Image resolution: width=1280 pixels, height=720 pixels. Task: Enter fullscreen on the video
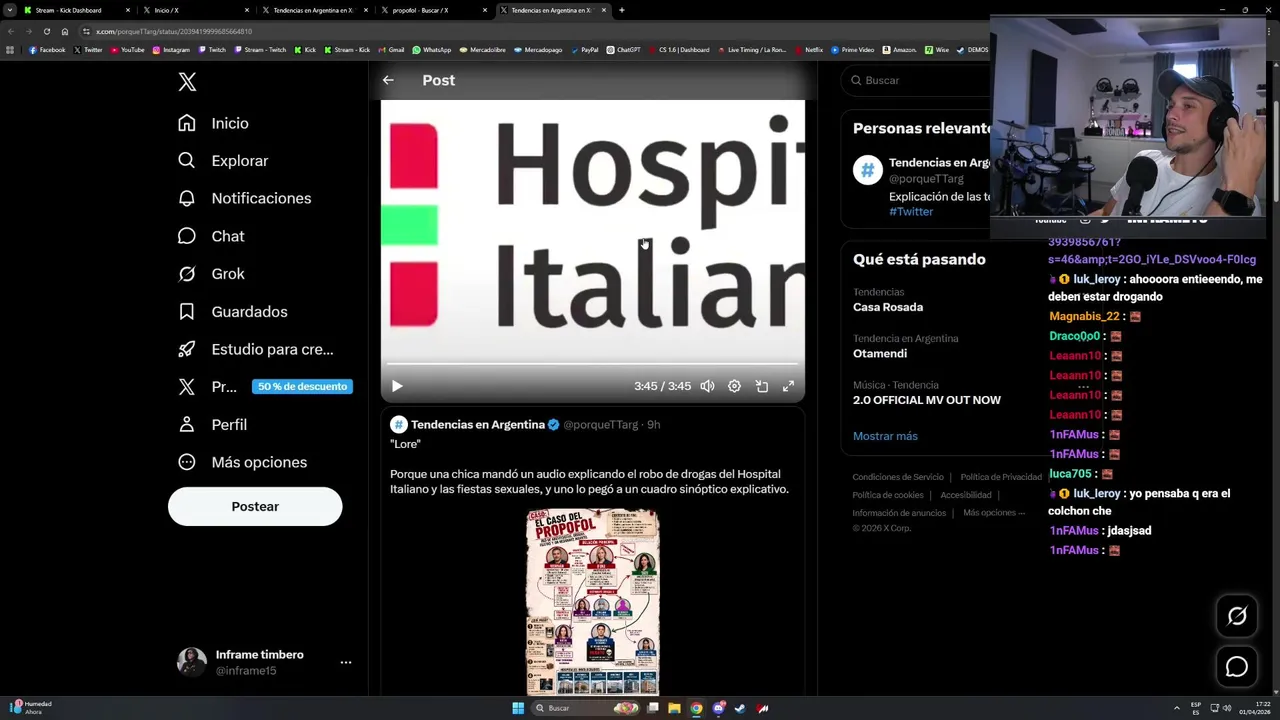pyautogui.click(x=788, y=386)
